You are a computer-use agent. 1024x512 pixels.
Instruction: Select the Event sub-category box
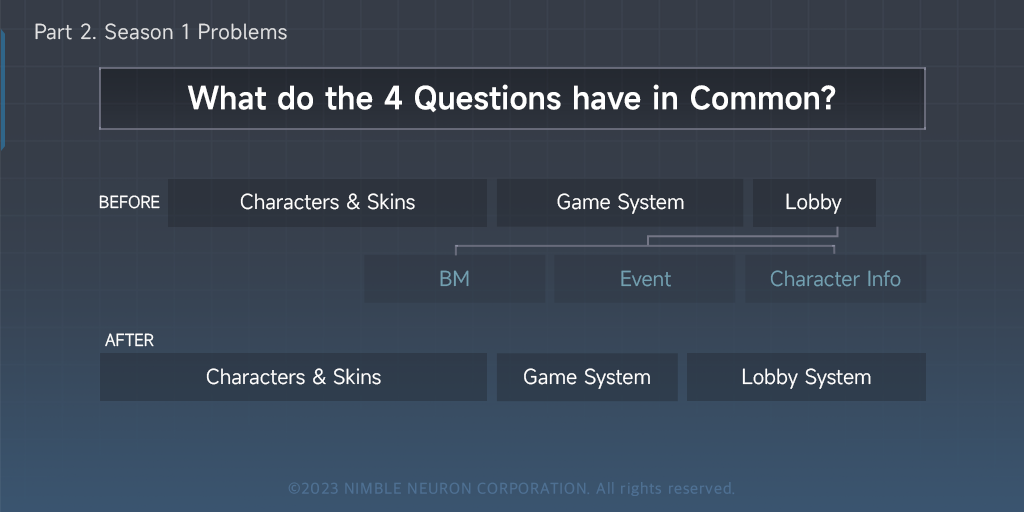[x=645, y=279]
